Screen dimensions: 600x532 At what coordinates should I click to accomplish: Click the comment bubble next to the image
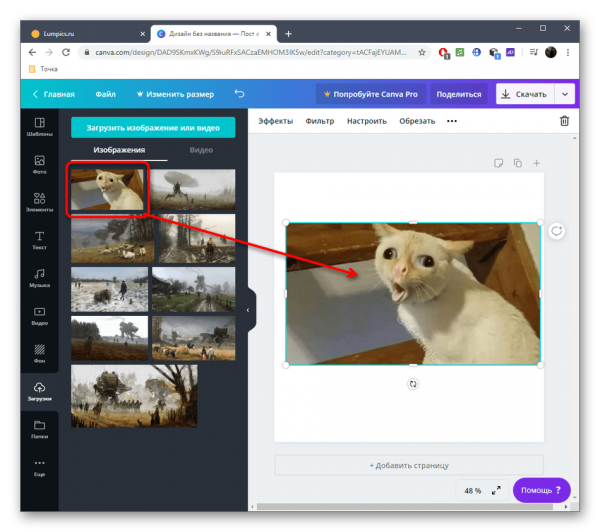(556, 231)
